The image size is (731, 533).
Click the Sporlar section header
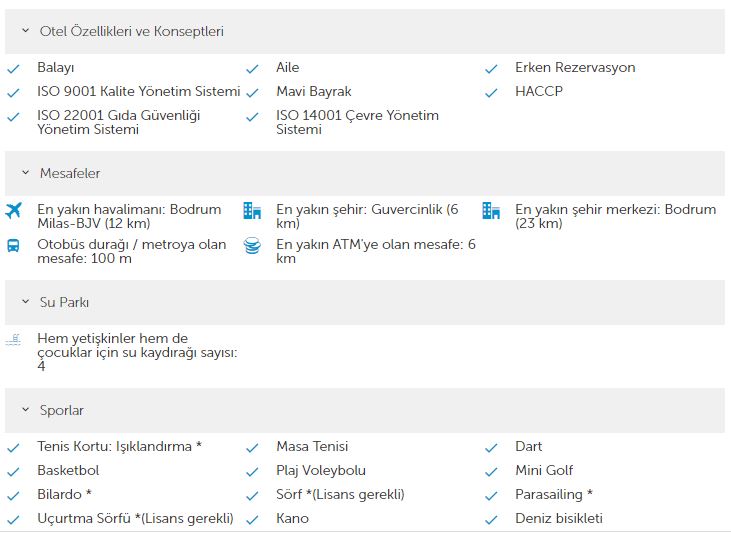365,410
